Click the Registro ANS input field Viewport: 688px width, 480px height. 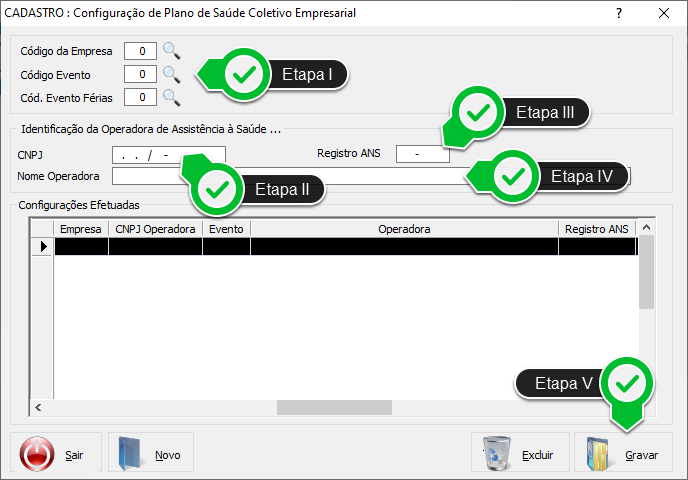pyautogui.click(x=422, y=154)
